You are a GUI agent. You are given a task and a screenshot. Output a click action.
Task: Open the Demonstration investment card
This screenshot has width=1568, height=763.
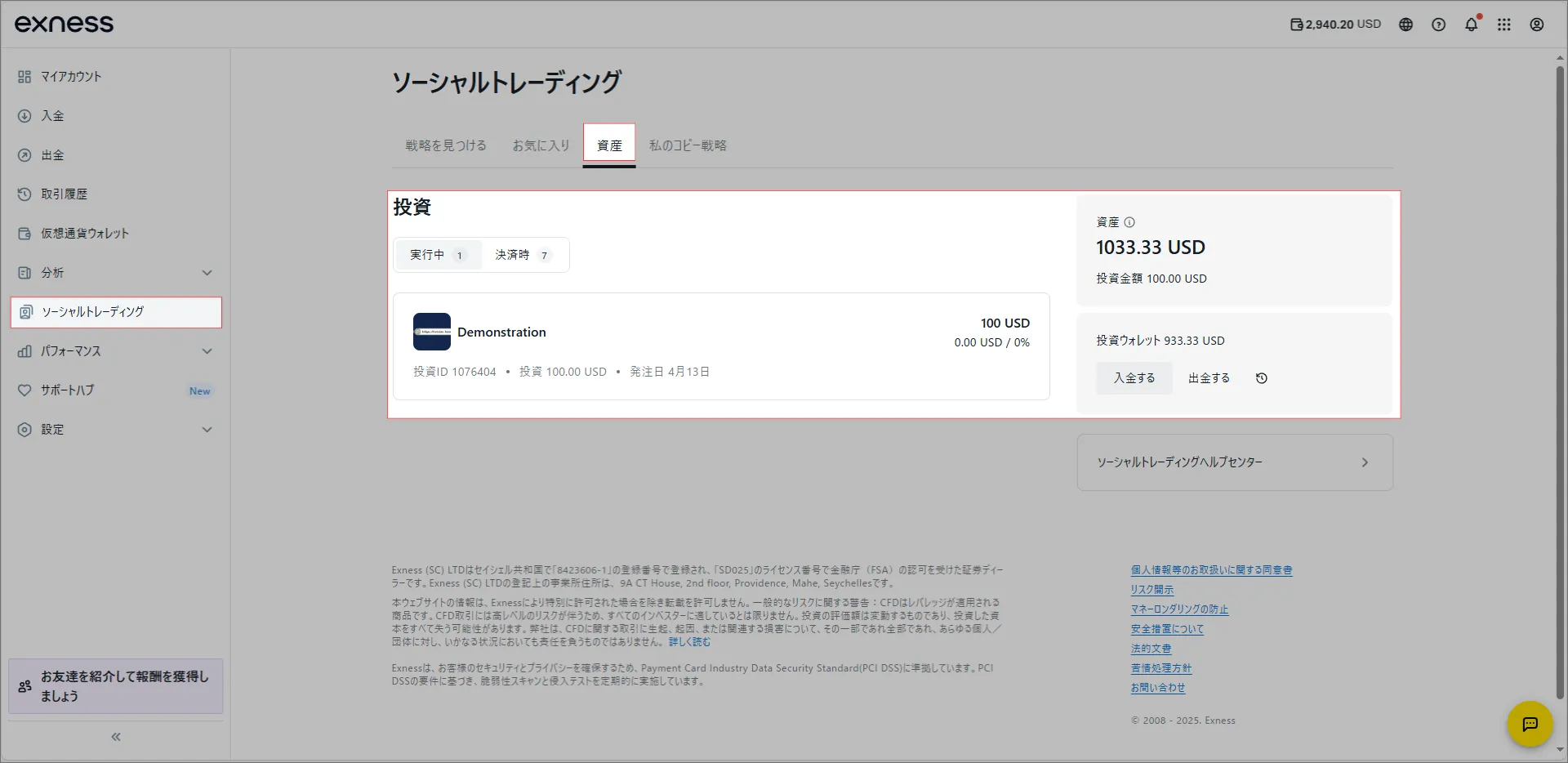tap(721, 346)
